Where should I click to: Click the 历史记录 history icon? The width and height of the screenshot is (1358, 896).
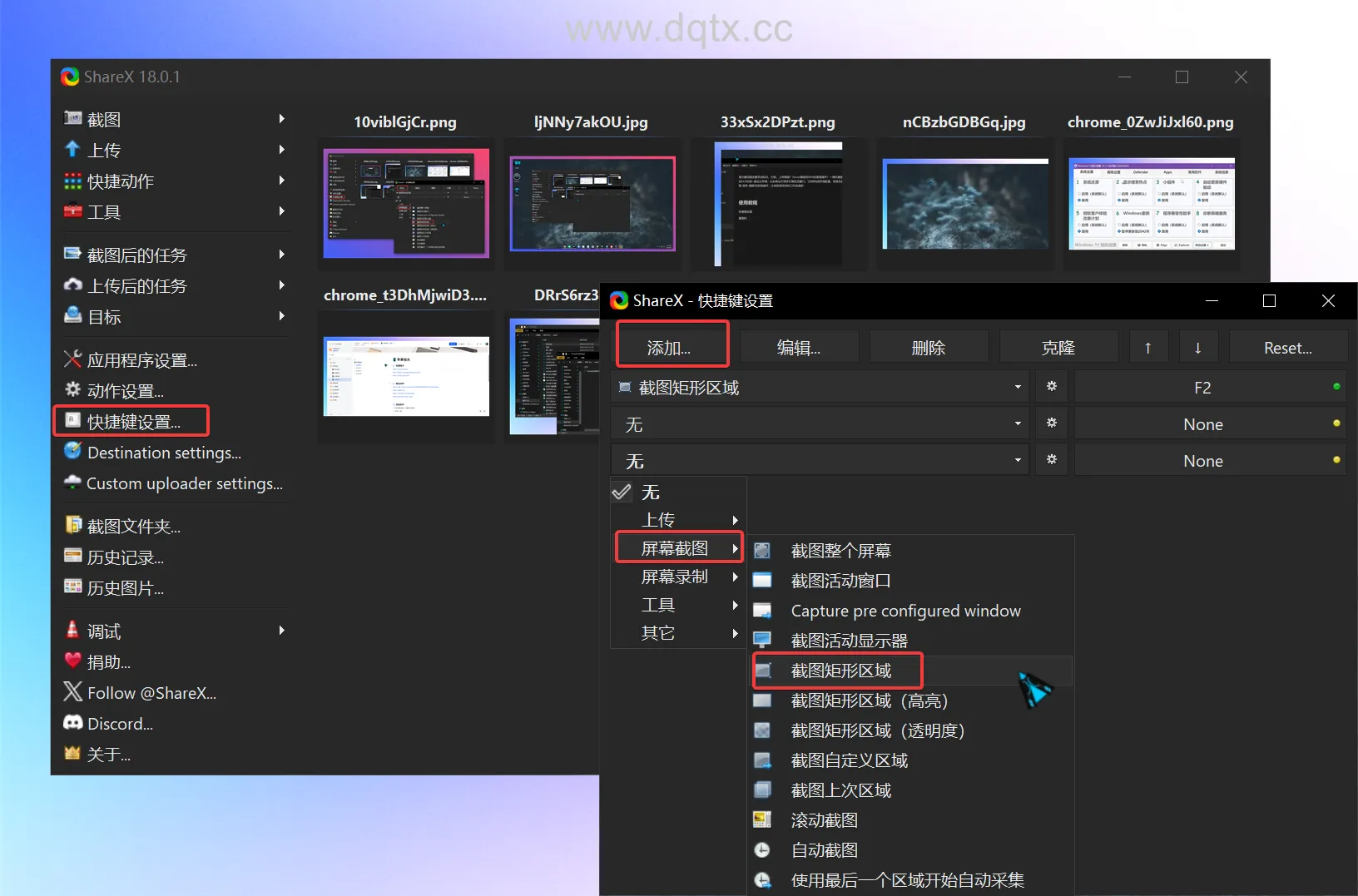point(72,557)
